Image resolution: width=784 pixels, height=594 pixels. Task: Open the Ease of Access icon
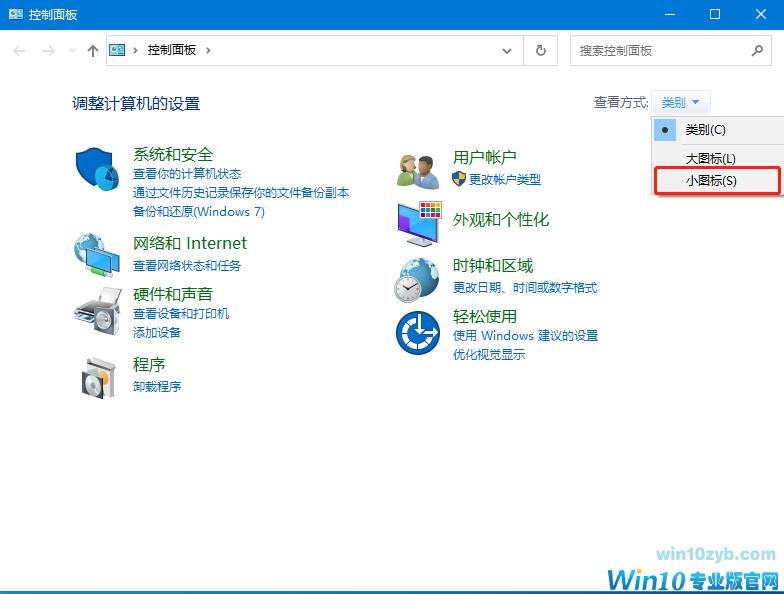[418, 333]
